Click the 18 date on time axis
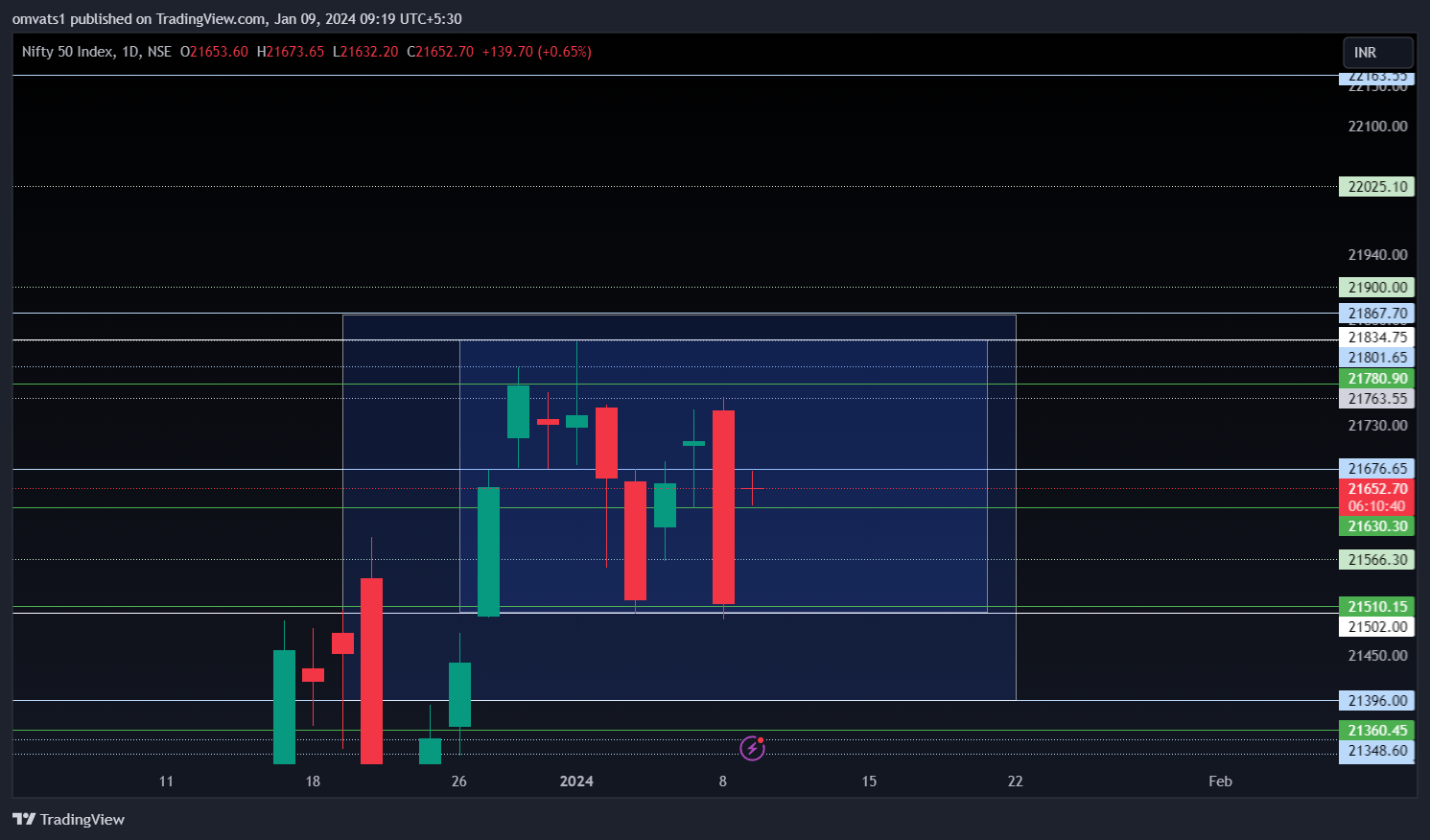The width and height of the screenshot is (1430, 840). click(313, 782)
